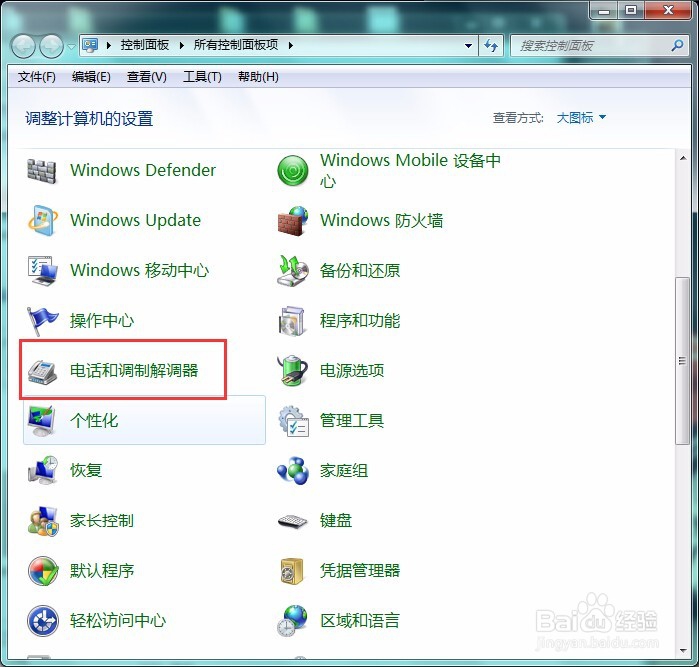The image size is (699, 667).
Task: Open the Windows Defender icon
Action: [x=41, y=170]
